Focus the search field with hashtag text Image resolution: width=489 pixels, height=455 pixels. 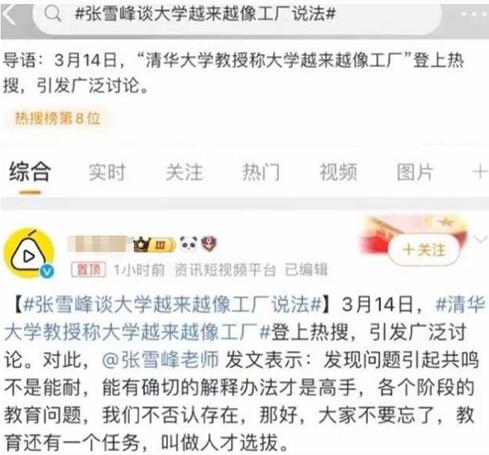click(237, 14)
